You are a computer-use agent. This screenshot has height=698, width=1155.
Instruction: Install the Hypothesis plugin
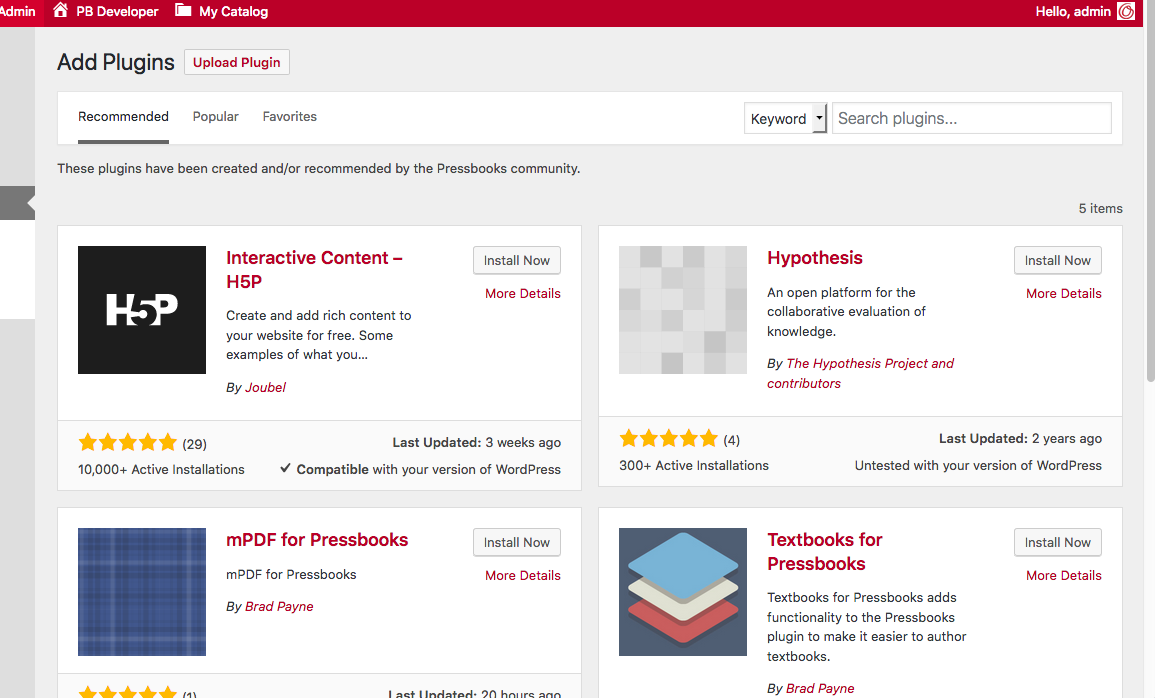point(1057,261)
